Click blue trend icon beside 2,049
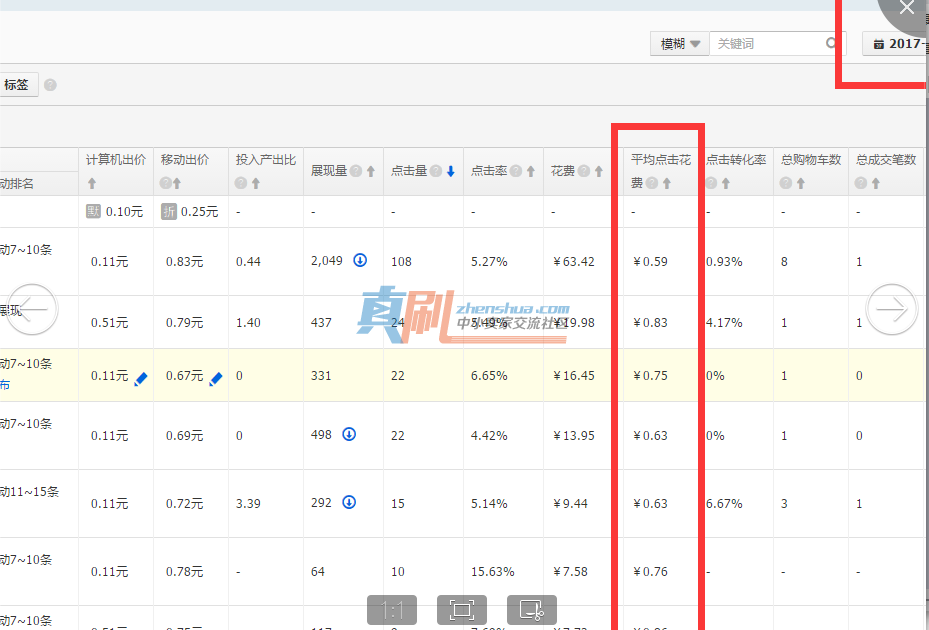 [x=360, y=260]
